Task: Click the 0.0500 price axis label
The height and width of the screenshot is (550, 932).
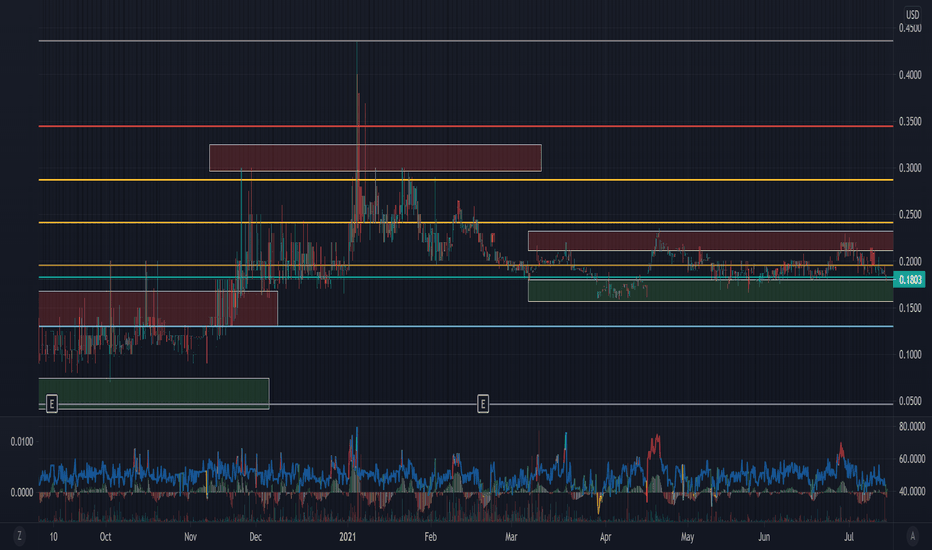Action: pos(909,401)
